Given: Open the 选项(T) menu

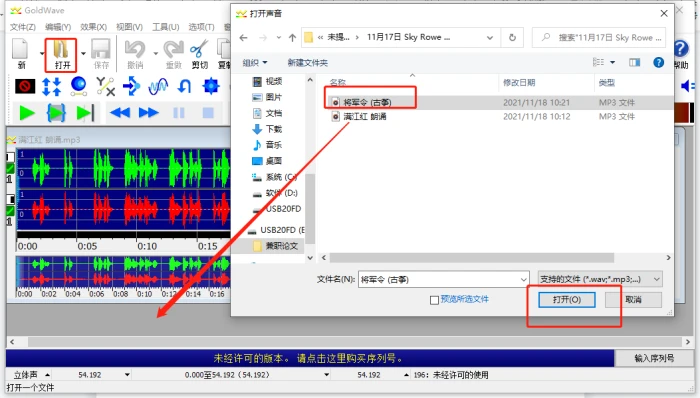Looking at the screenshot, I should [201, 27].
